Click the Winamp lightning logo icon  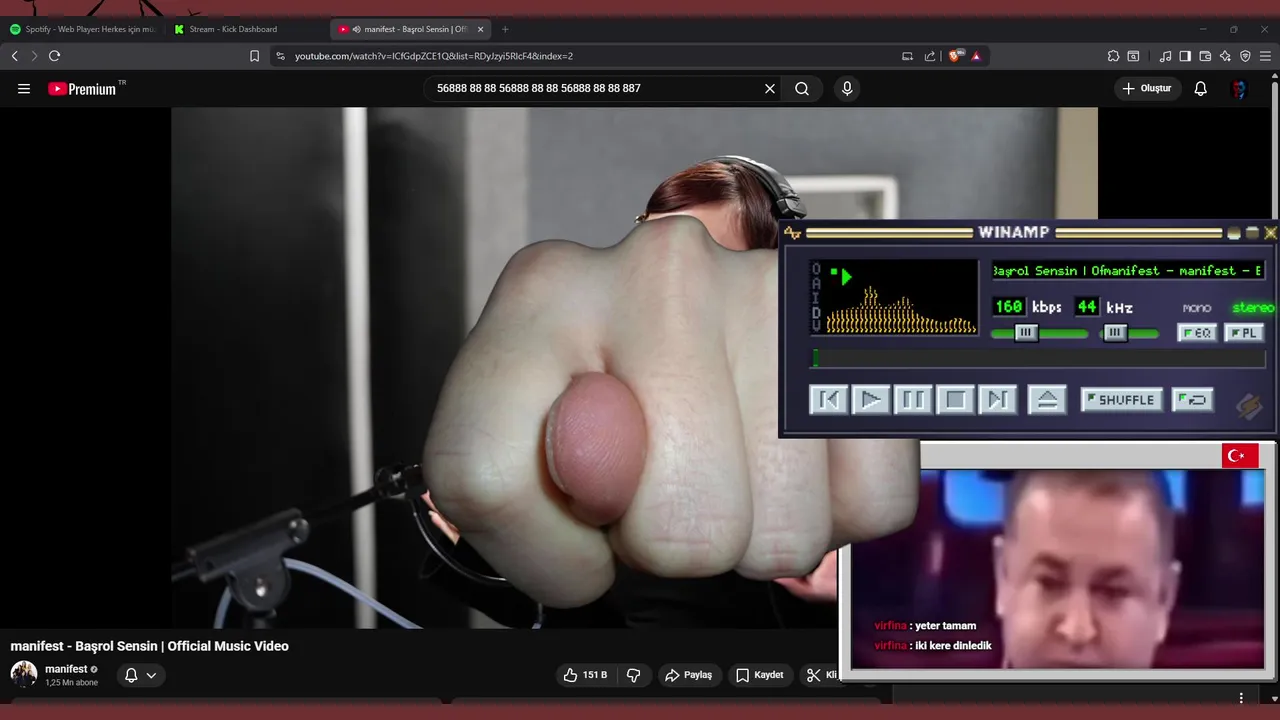click(x=1249, y=405)
